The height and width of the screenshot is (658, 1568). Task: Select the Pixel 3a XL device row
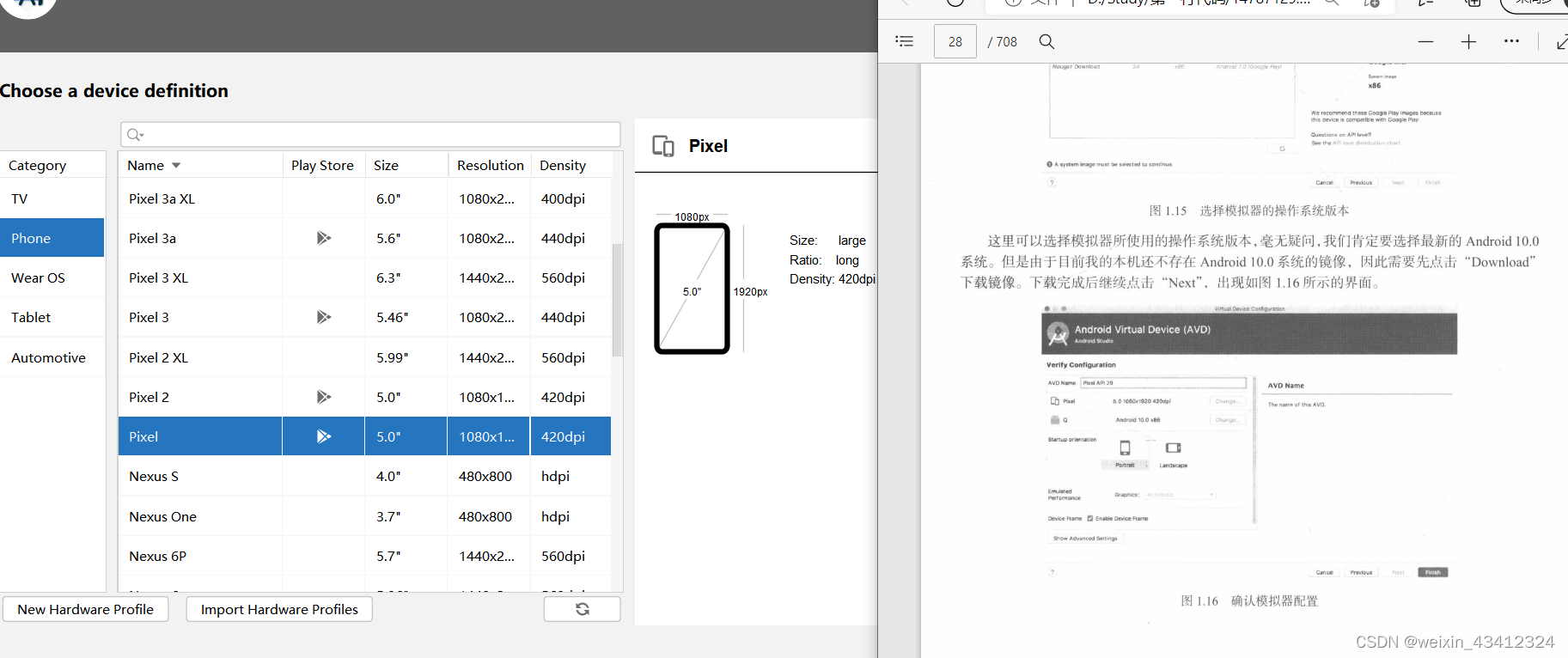(x=364, y=198)
